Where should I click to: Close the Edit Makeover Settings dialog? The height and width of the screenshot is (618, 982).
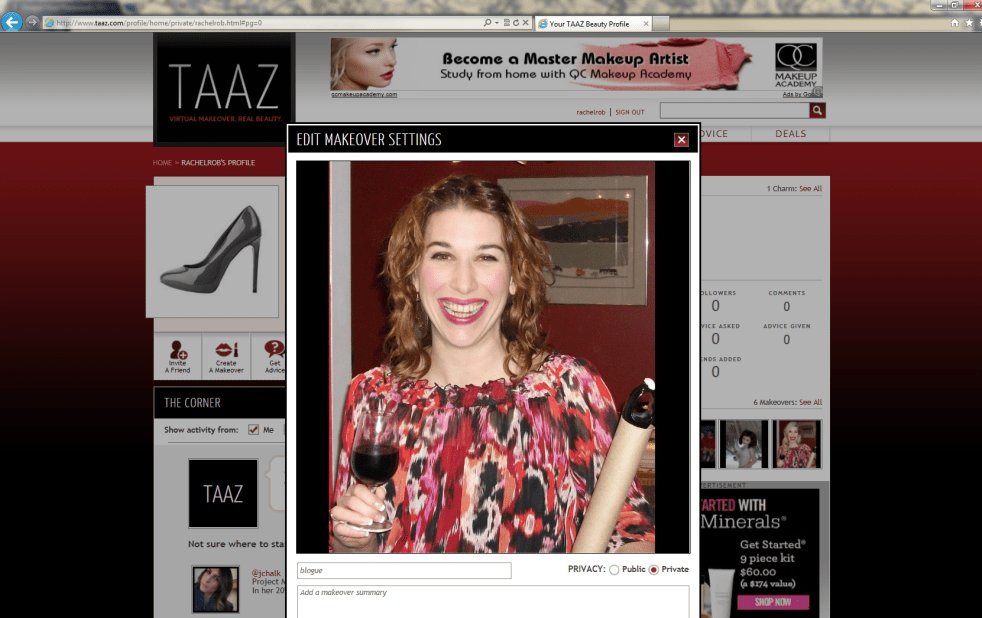coord(681,140)
